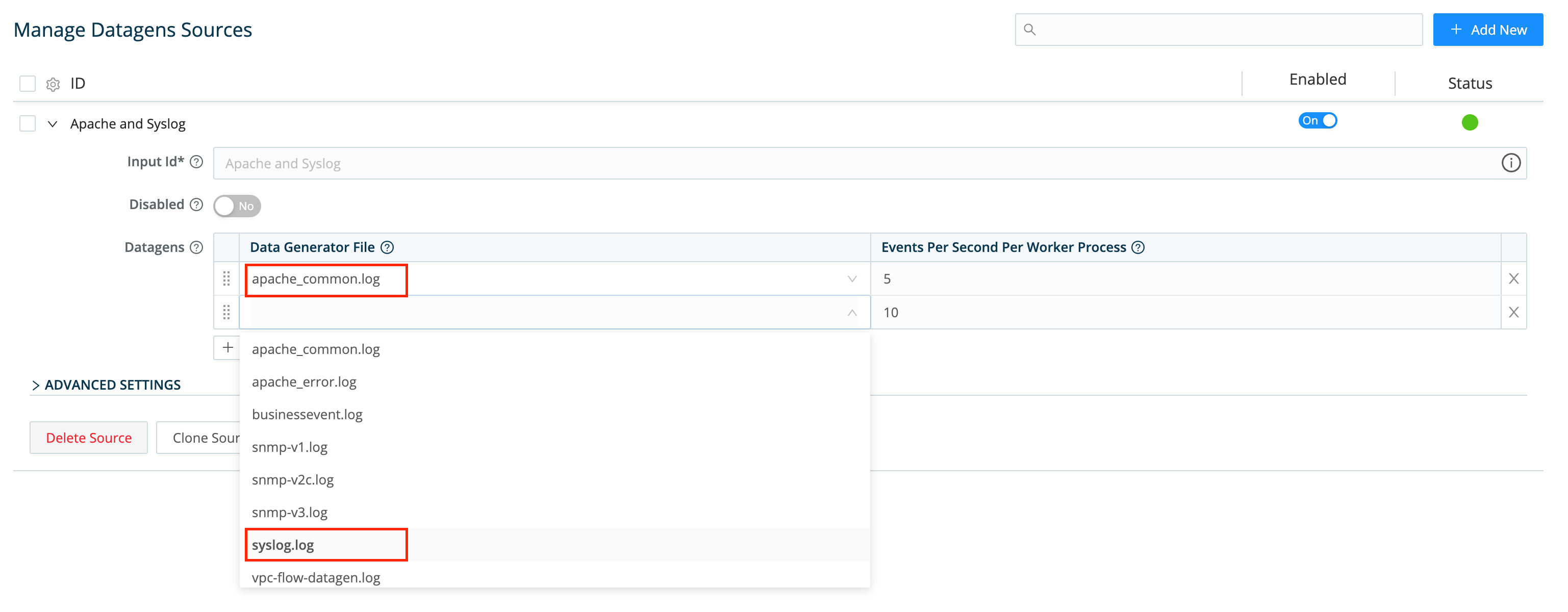
Task: Toggle the Disabled switch to Yes
Action: pos(237,206)
